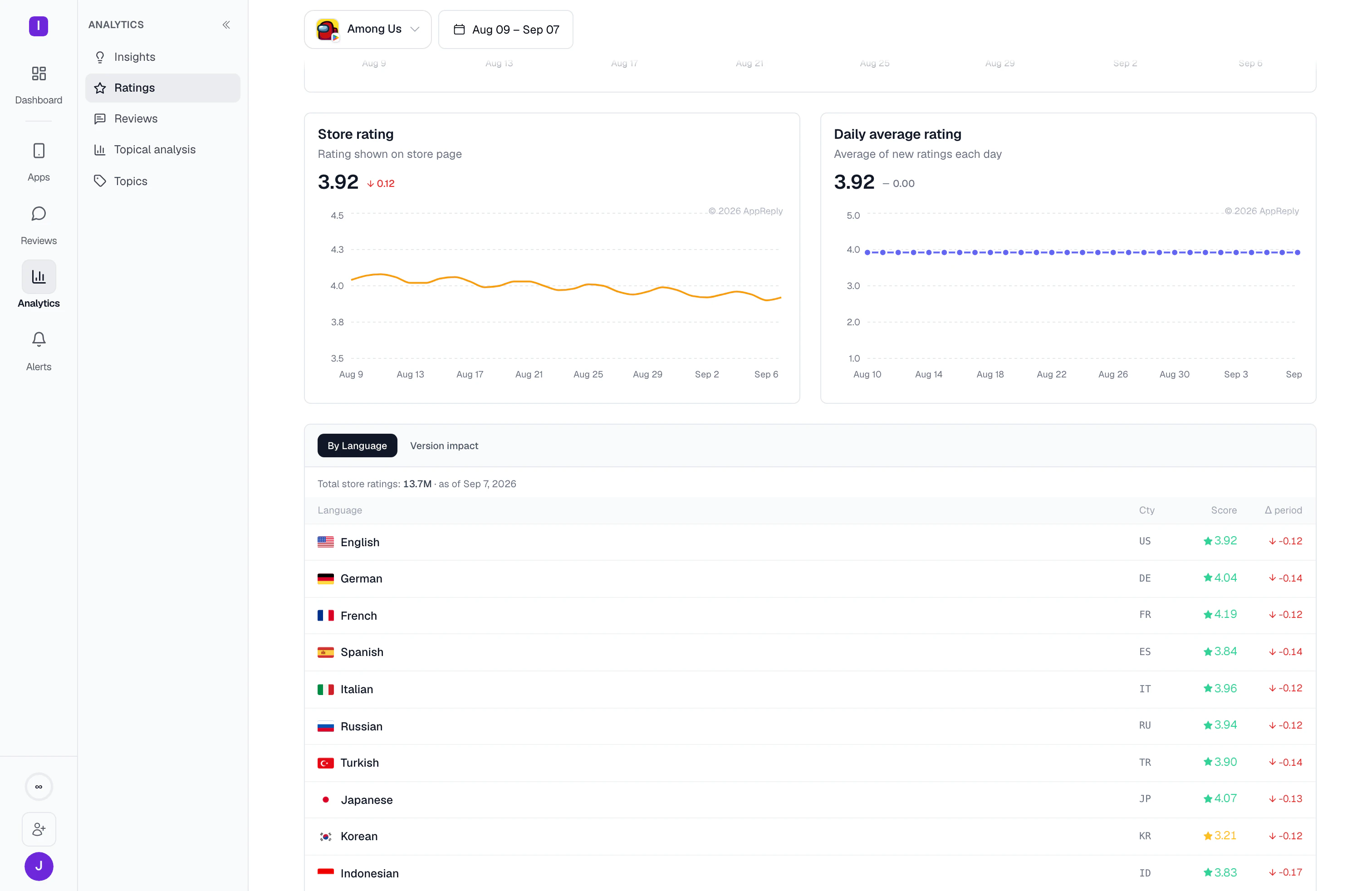1372x891 pixels.
Task: Open Topical analysis in the menu
Action: (162, 150)
